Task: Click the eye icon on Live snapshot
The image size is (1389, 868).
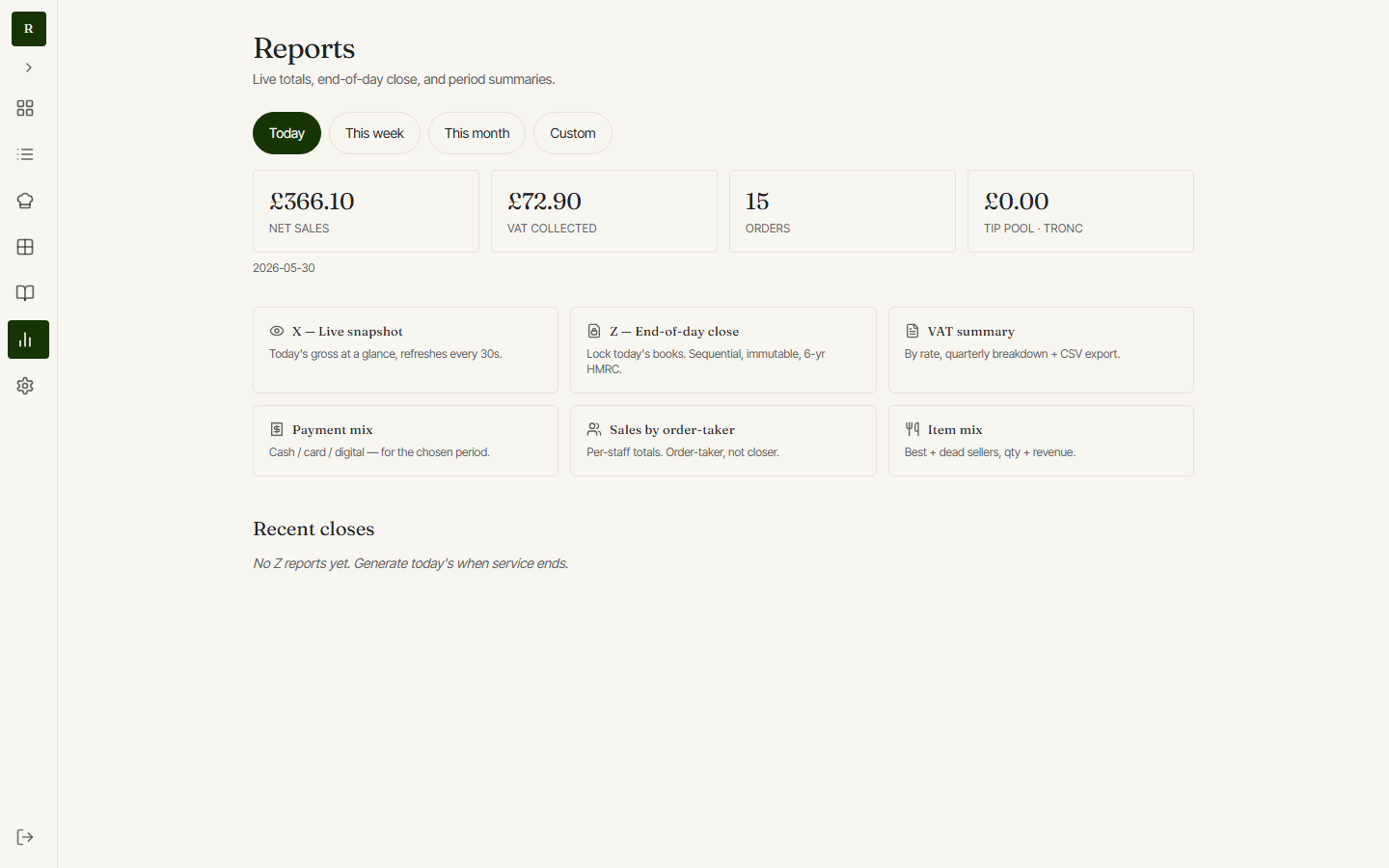Action: [x=277, y=331]
